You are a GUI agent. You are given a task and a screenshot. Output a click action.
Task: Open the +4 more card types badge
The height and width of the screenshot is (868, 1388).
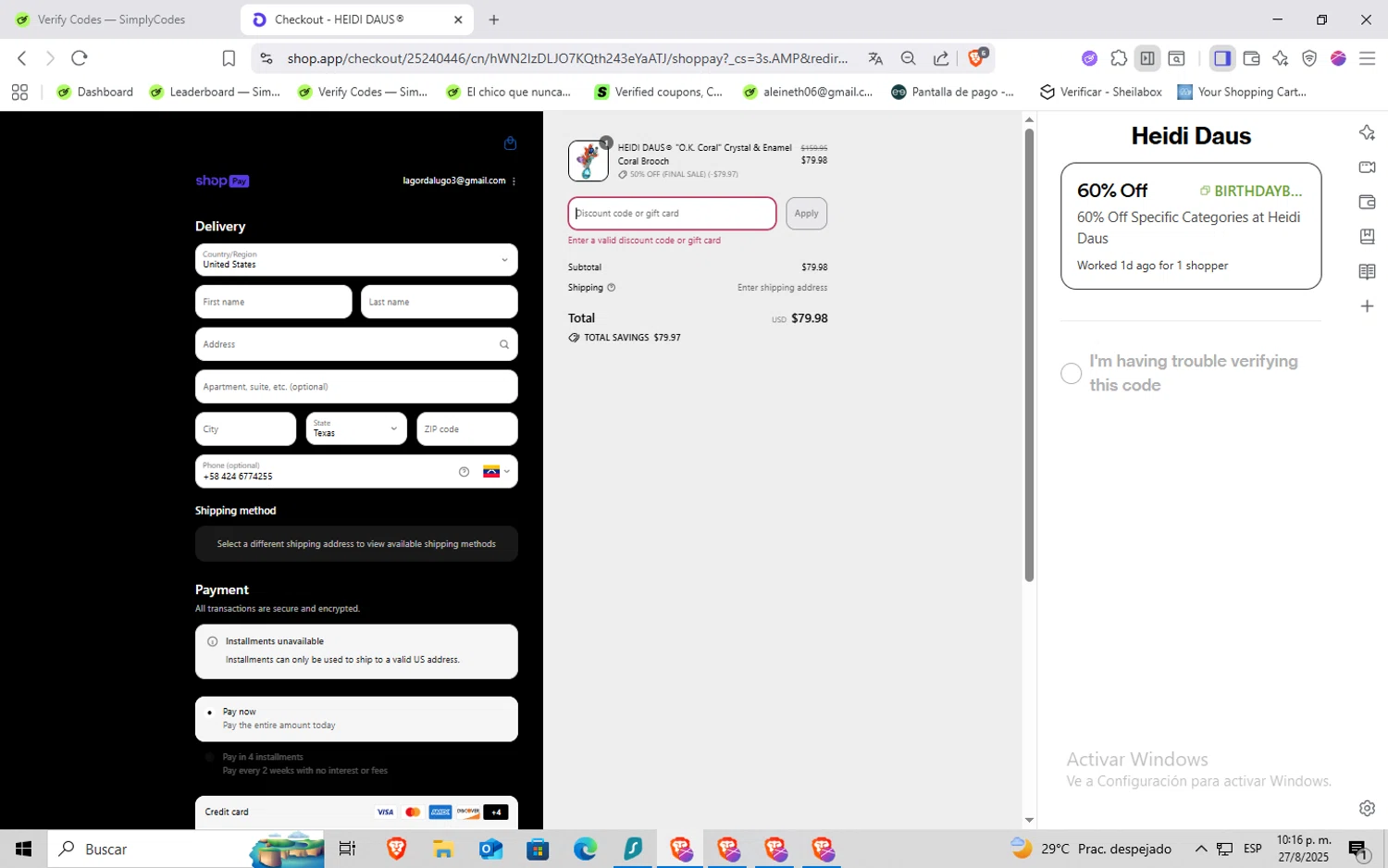(496, 812)
